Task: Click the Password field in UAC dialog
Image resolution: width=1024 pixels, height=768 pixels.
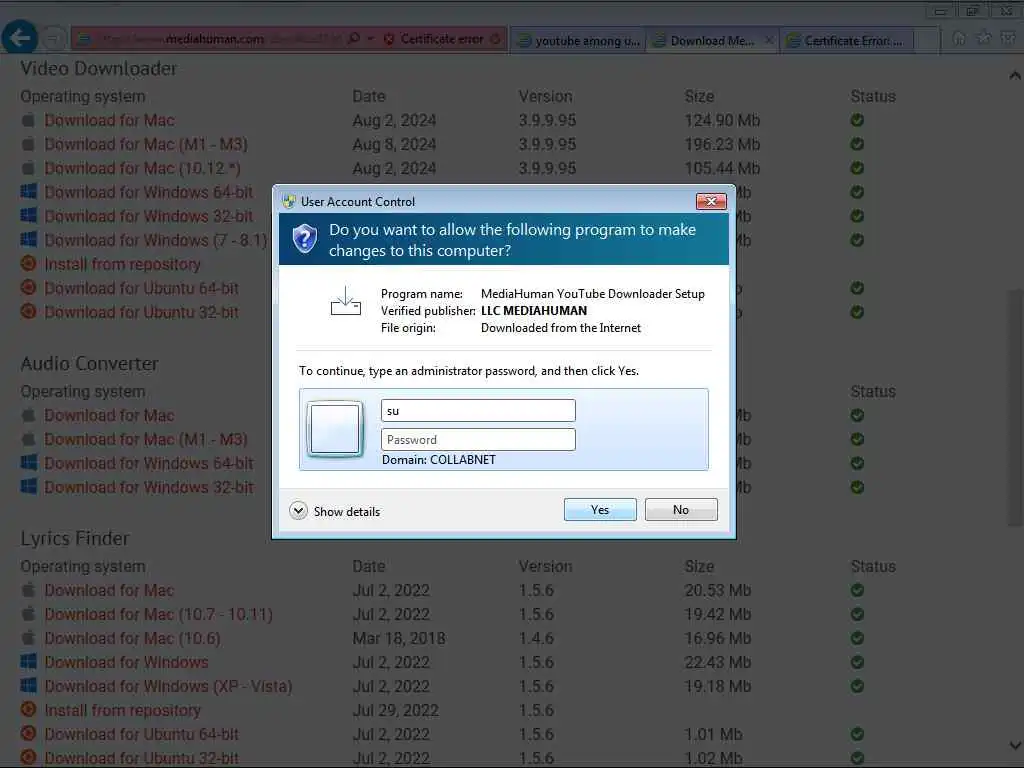Action: pyautogui.click(x=478, y=440)
